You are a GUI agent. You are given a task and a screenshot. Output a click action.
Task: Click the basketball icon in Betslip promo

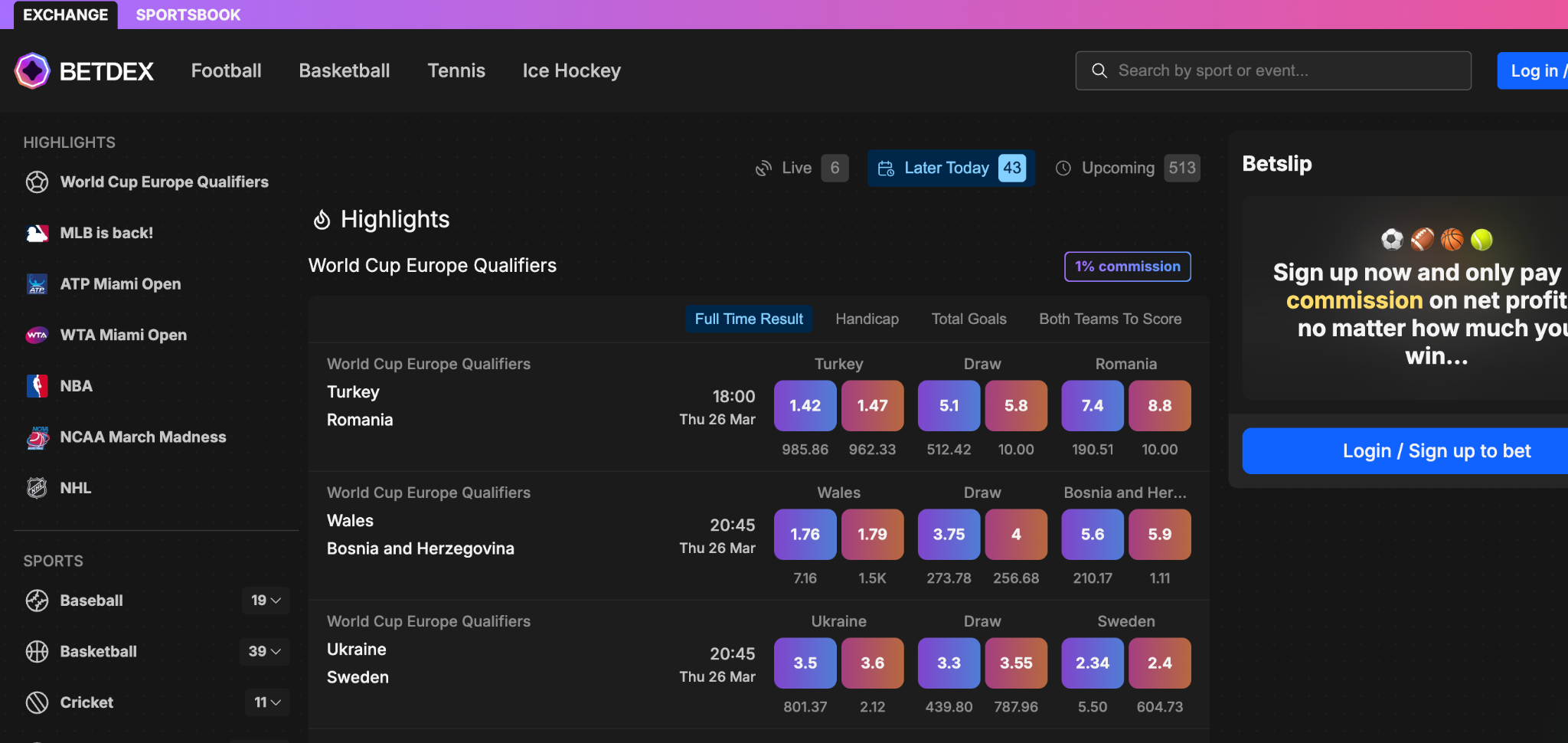[1452, 240]
